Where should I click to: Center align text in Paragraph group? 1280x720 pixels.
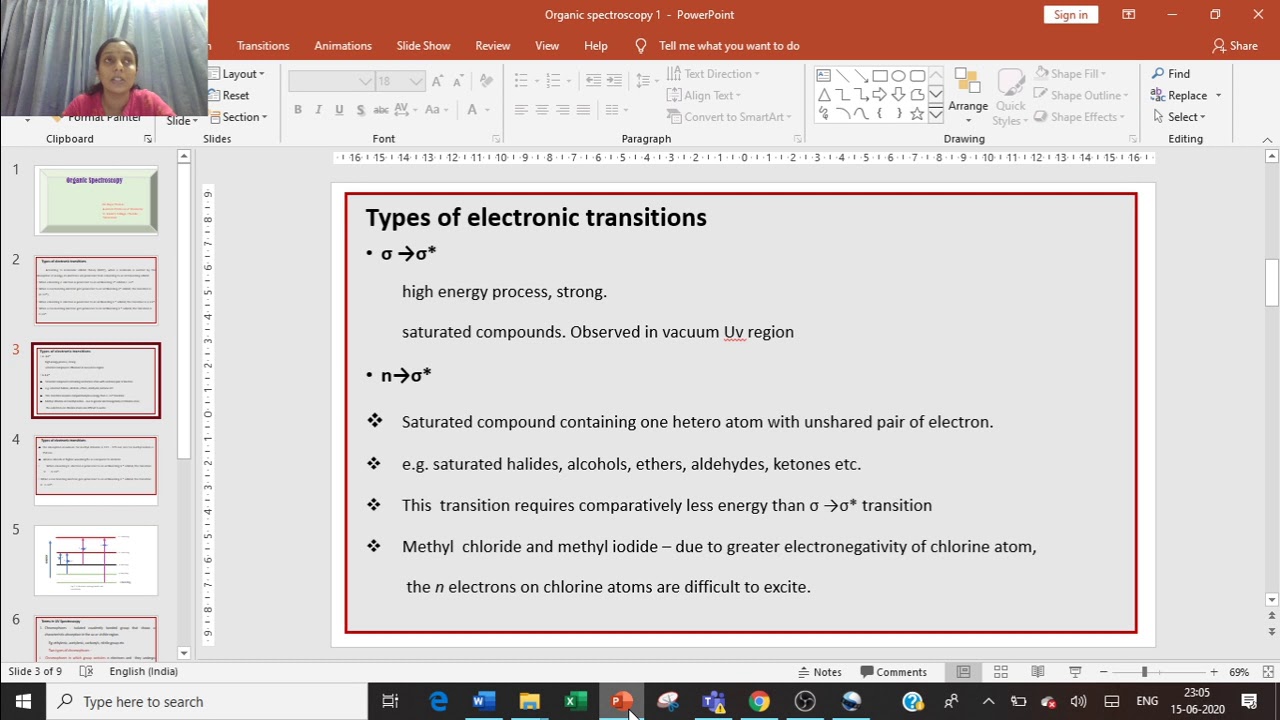(x=542, y=110)
